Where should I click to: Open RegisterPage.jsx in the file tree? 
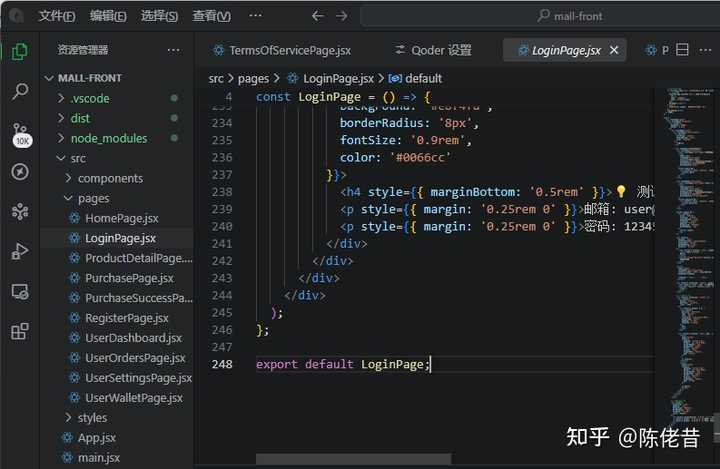[126, 318]
